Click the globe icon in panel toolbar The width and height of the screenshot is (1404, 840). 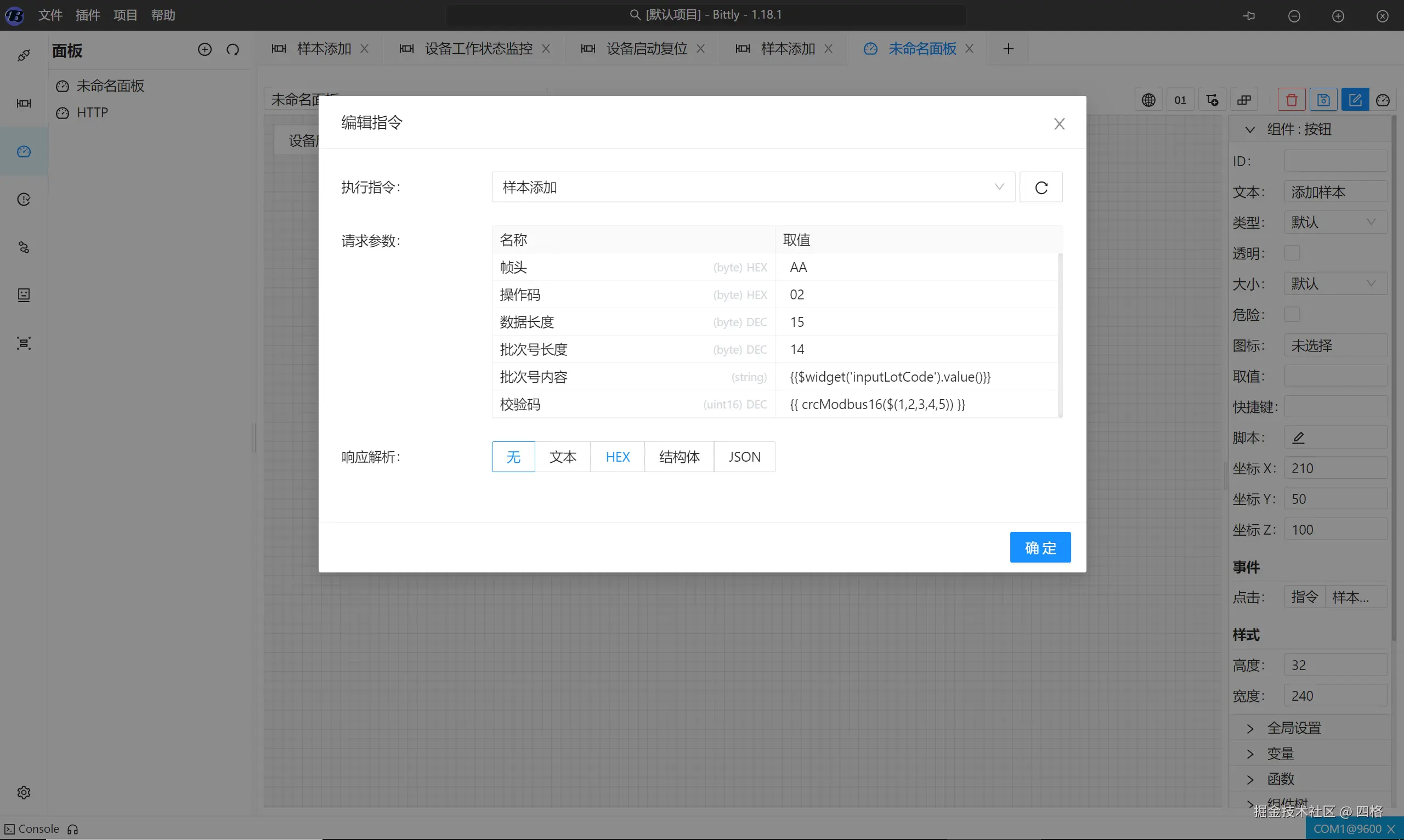(x=1148, y=100)
